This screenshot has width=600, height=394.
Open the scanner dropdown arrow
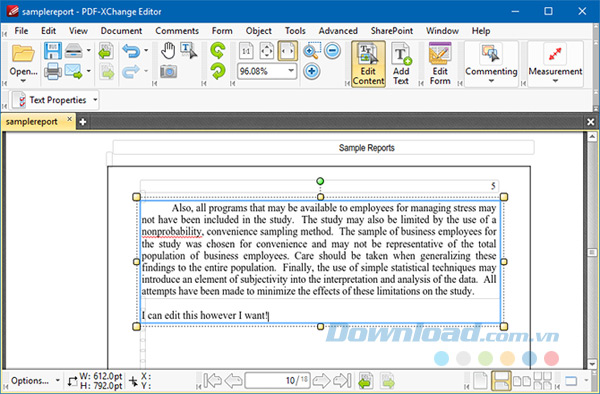pos(88,50)
